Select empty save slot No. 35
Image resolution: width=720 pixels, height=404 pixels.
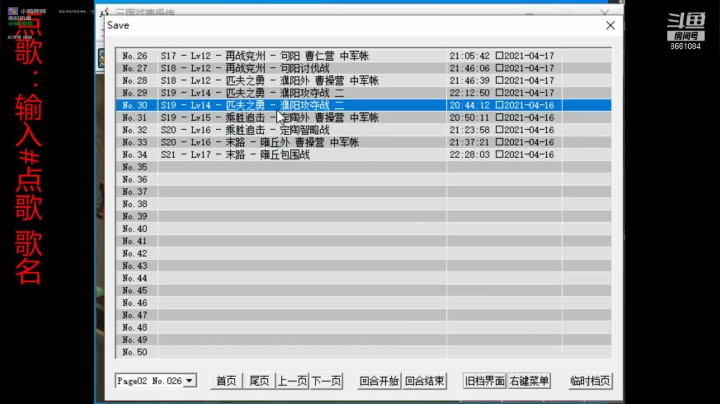pyautogui.click(x=363, y=167)
